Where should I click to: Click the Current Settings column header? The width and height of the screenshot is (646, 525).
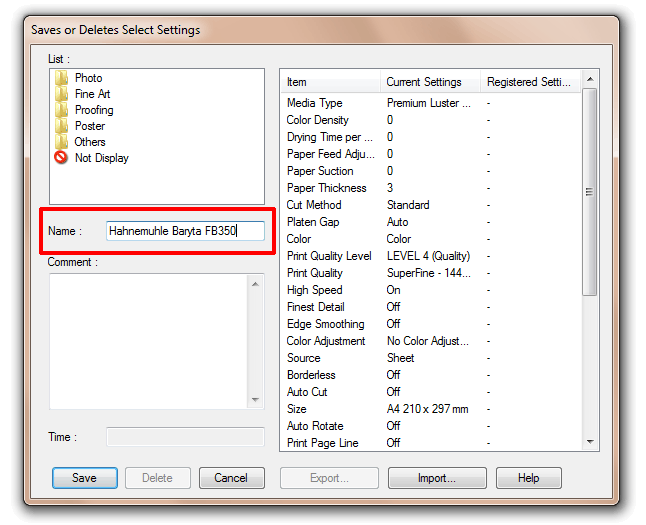click(x=430, y=82)
